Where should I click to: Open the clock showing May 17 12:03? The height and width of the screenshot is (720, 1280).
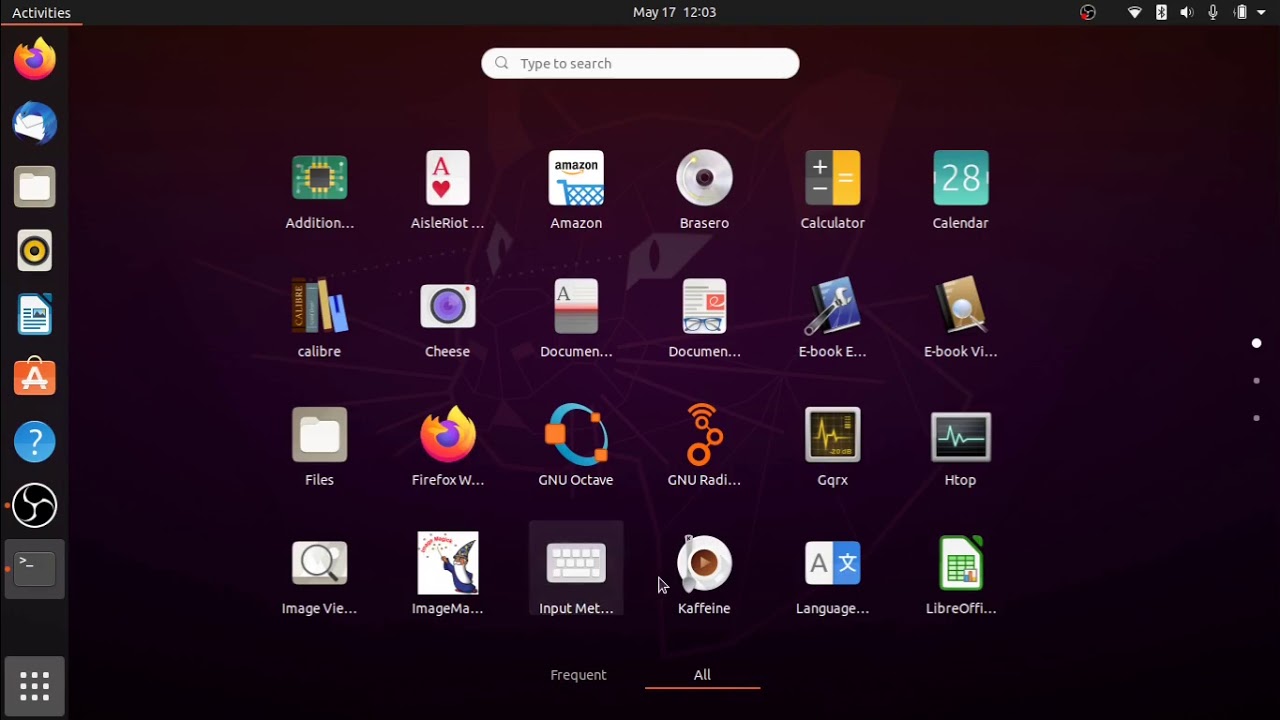674,12
